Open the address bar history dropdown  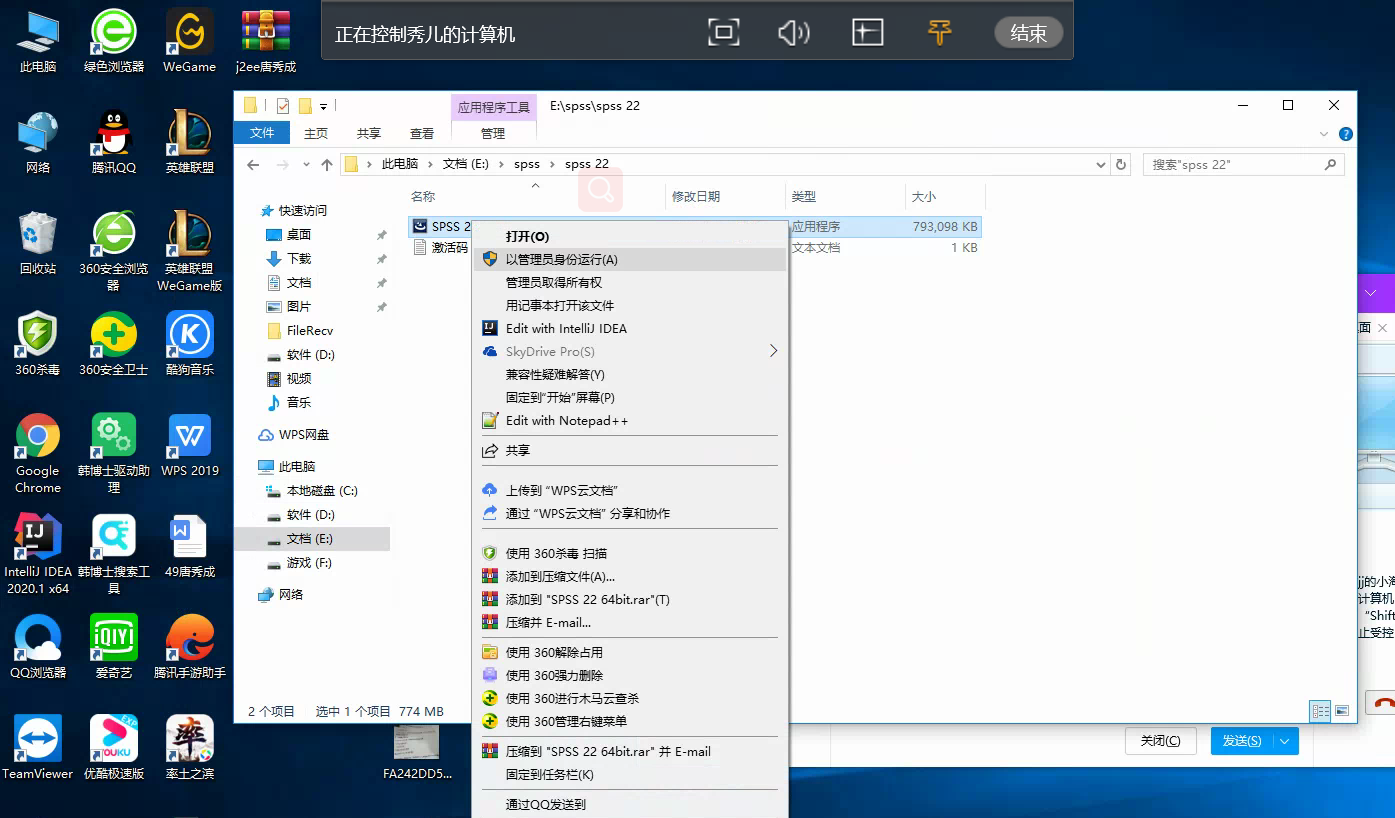point(1101,165)
